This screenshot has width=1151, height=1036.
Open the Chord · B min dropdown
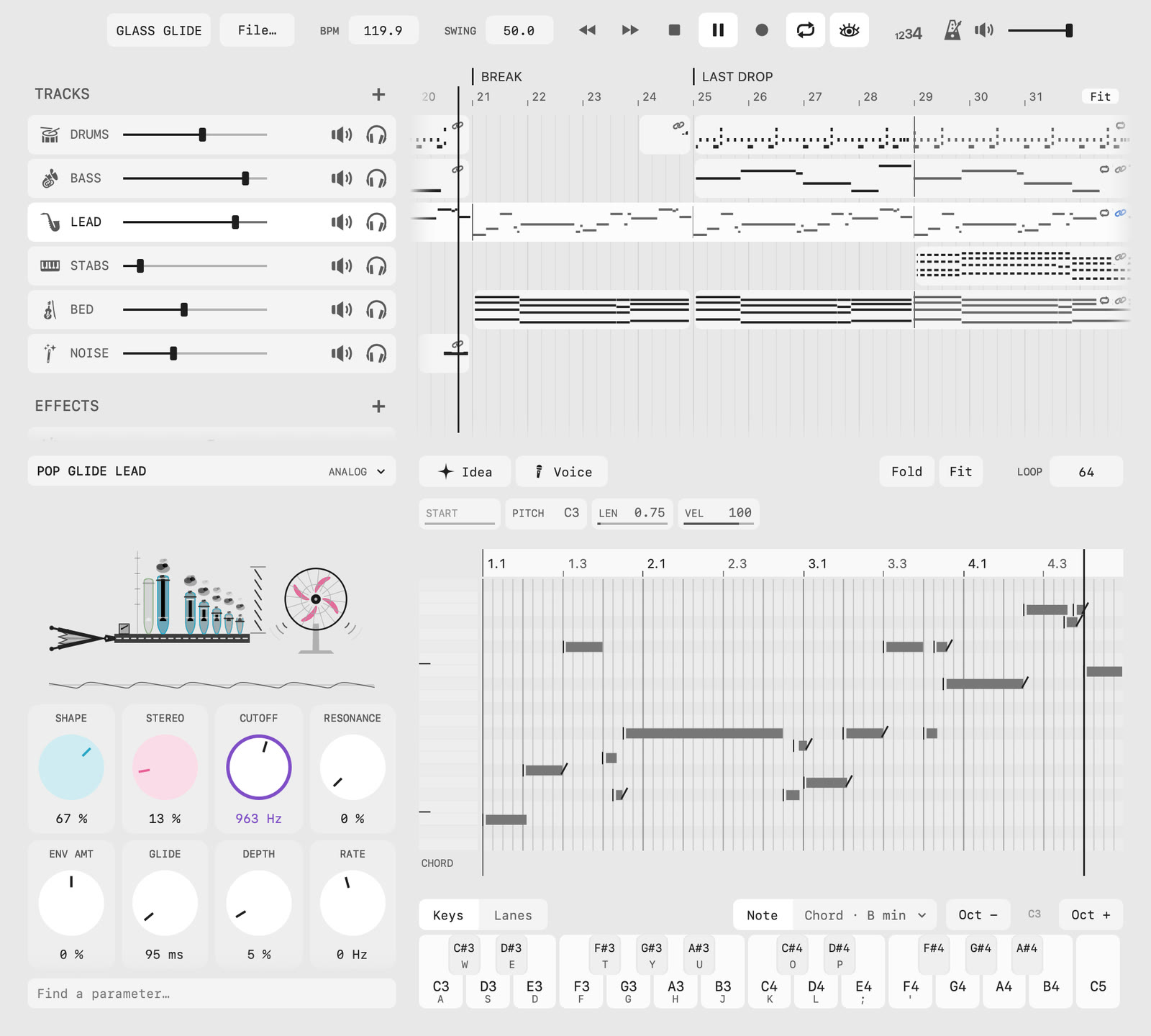865,915
